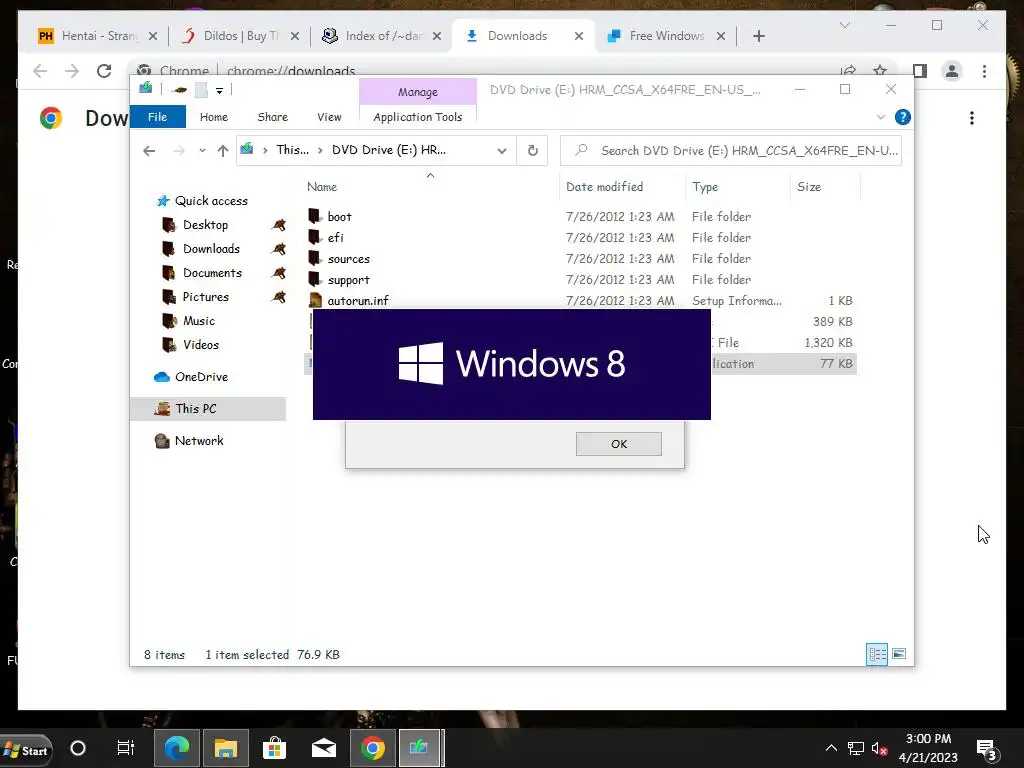The image size is (1024, 768).
Task: Open a new Chrome tab
Action: click(758, 36)
